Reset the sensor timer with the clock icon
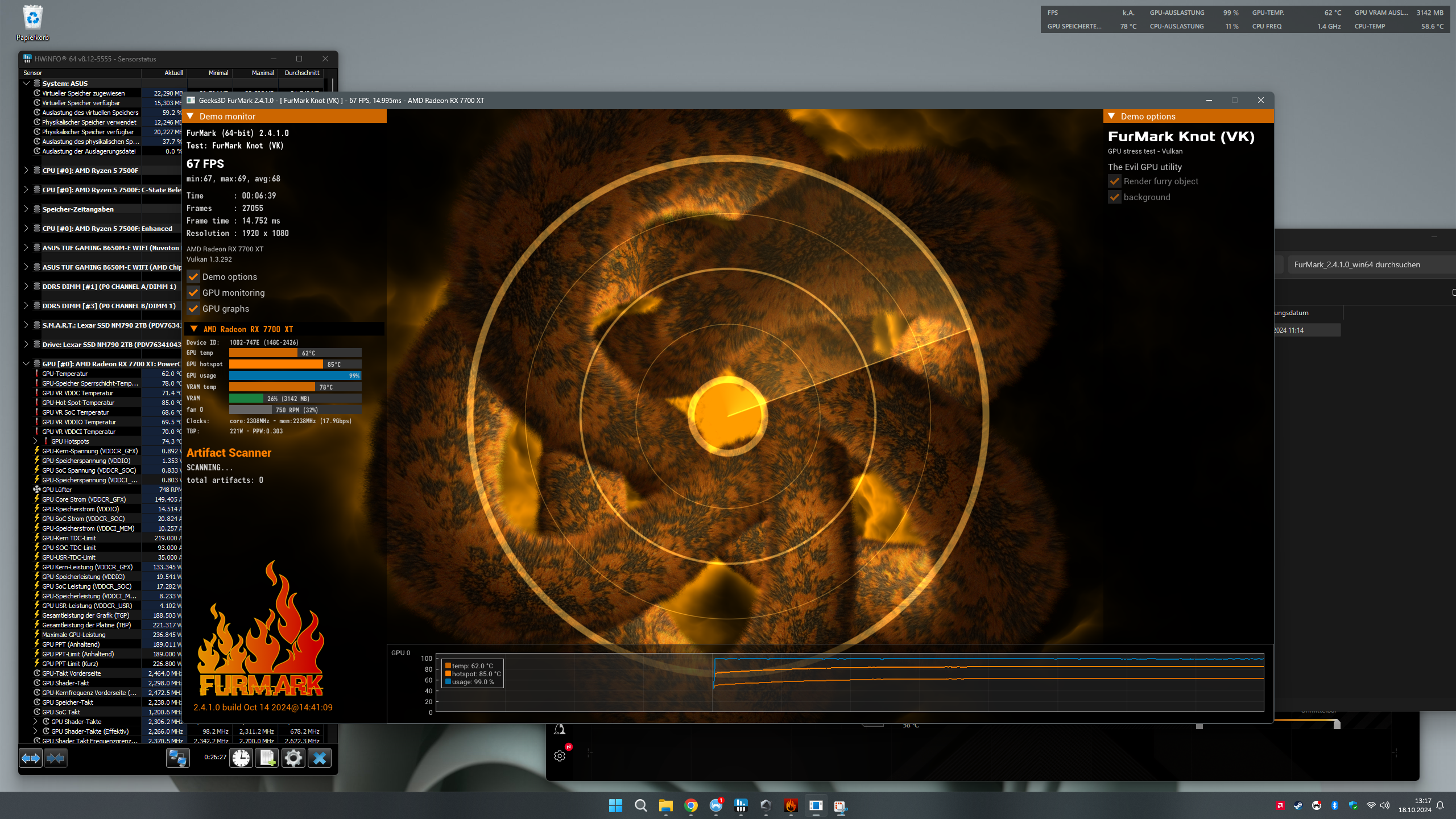 point(241,758)
